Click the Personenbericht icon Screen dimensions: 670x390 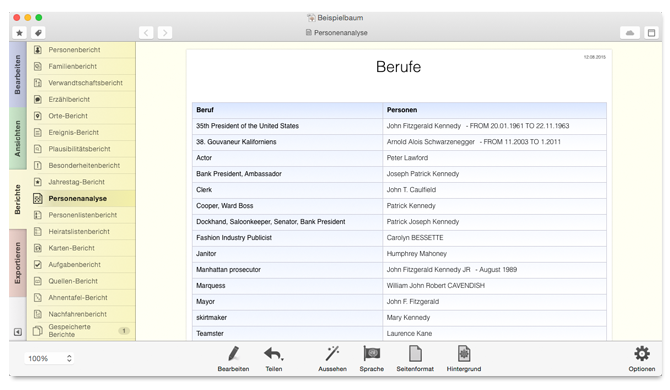point(38,50)
